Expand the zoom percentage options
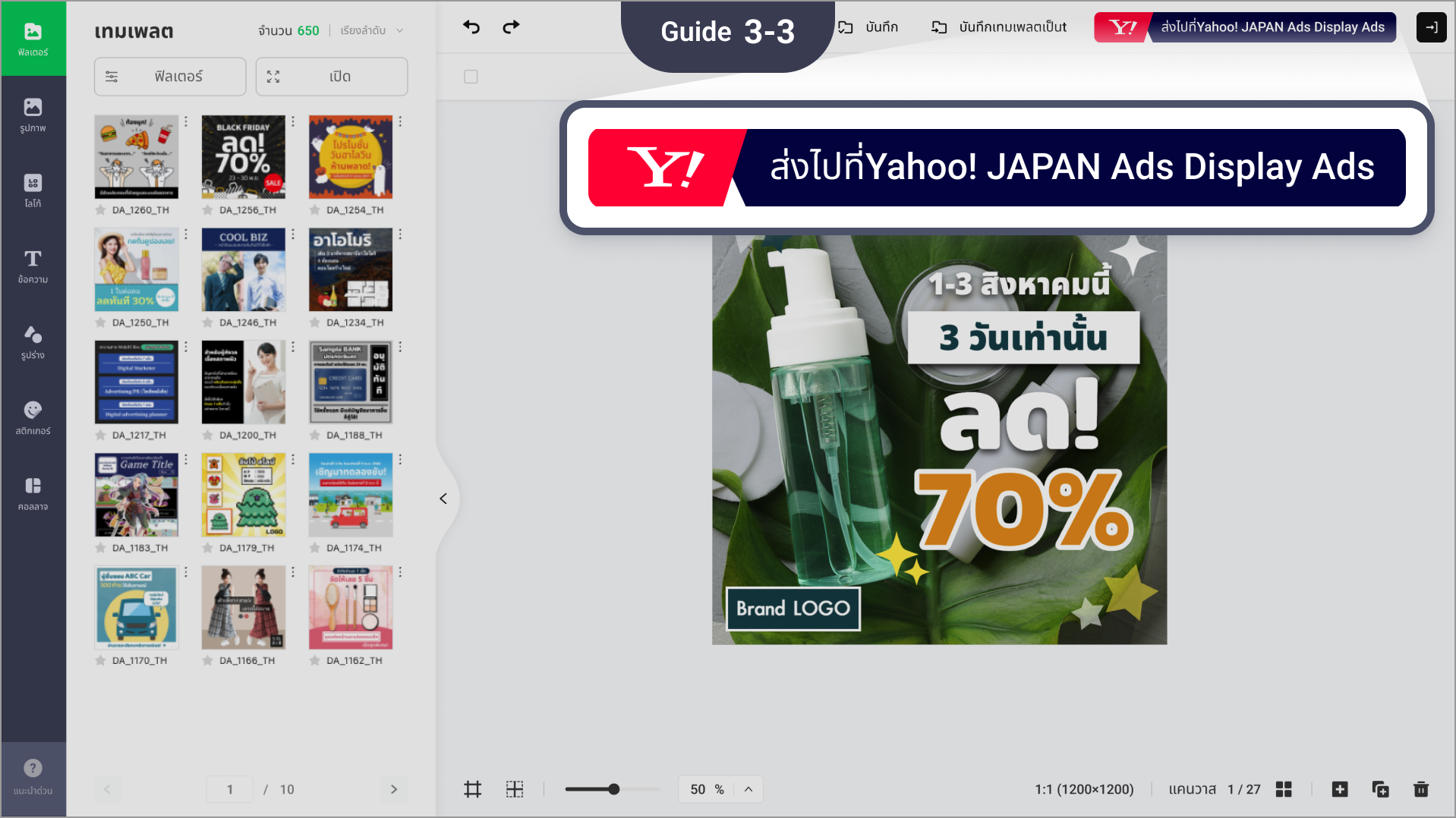Viewport: 1456px width, 818px height. click(748, 789)
